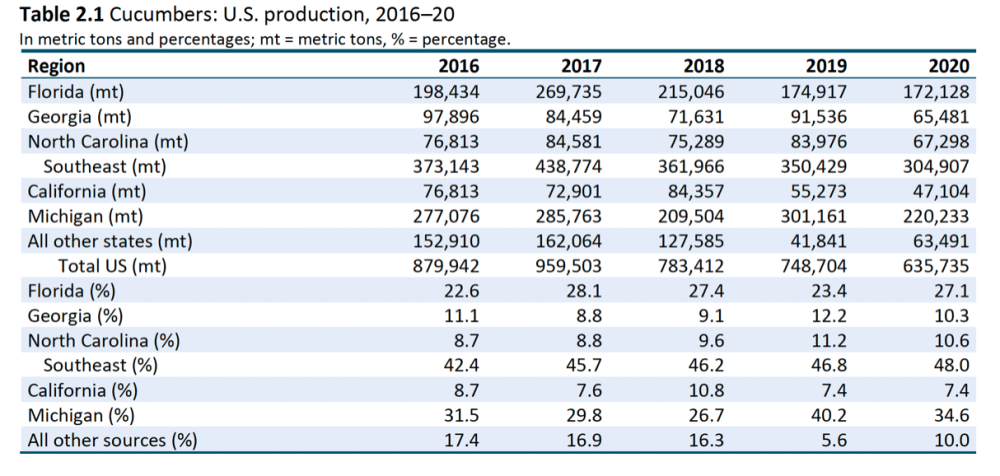Click Michigan 2019 value '301,161'

pos(814,217)
